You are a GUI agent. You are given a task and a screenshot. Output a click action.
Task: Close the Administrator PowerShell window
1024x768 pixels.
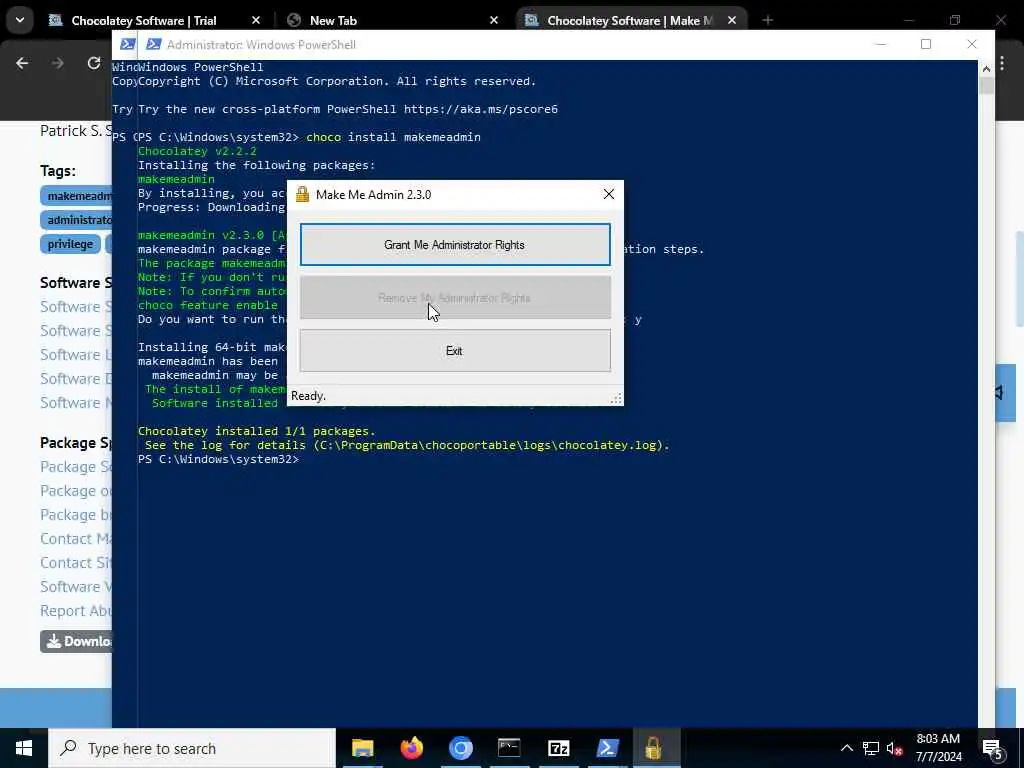click(x=972, y=44)
